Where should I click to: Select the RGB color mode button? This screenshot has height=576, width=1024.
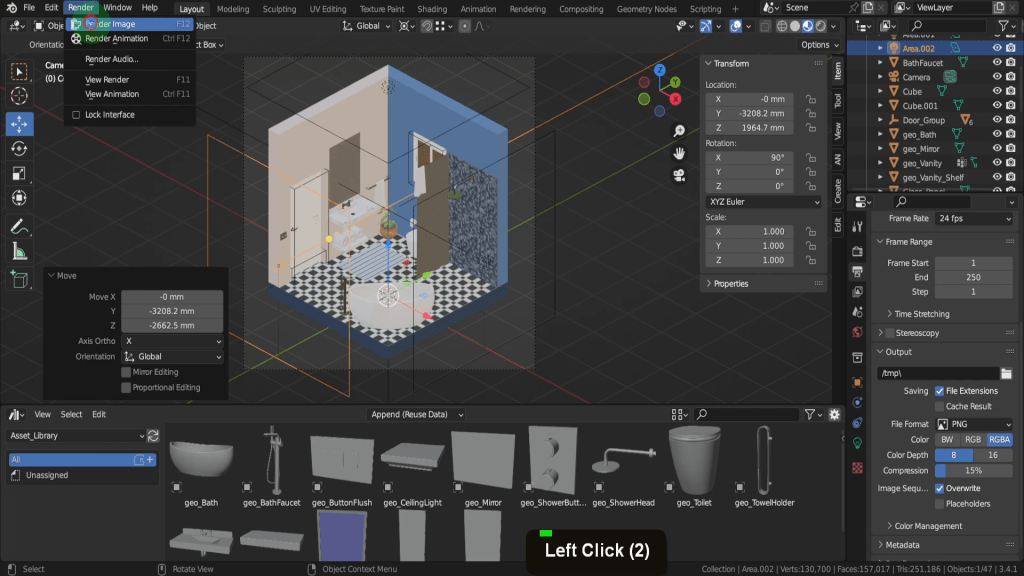(972, 440)
